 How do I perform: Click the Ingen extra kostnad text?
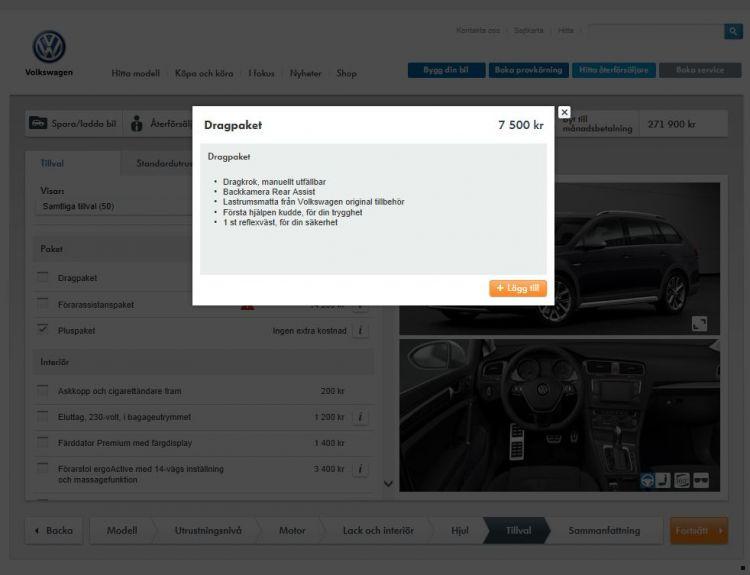tap(309, 331)
